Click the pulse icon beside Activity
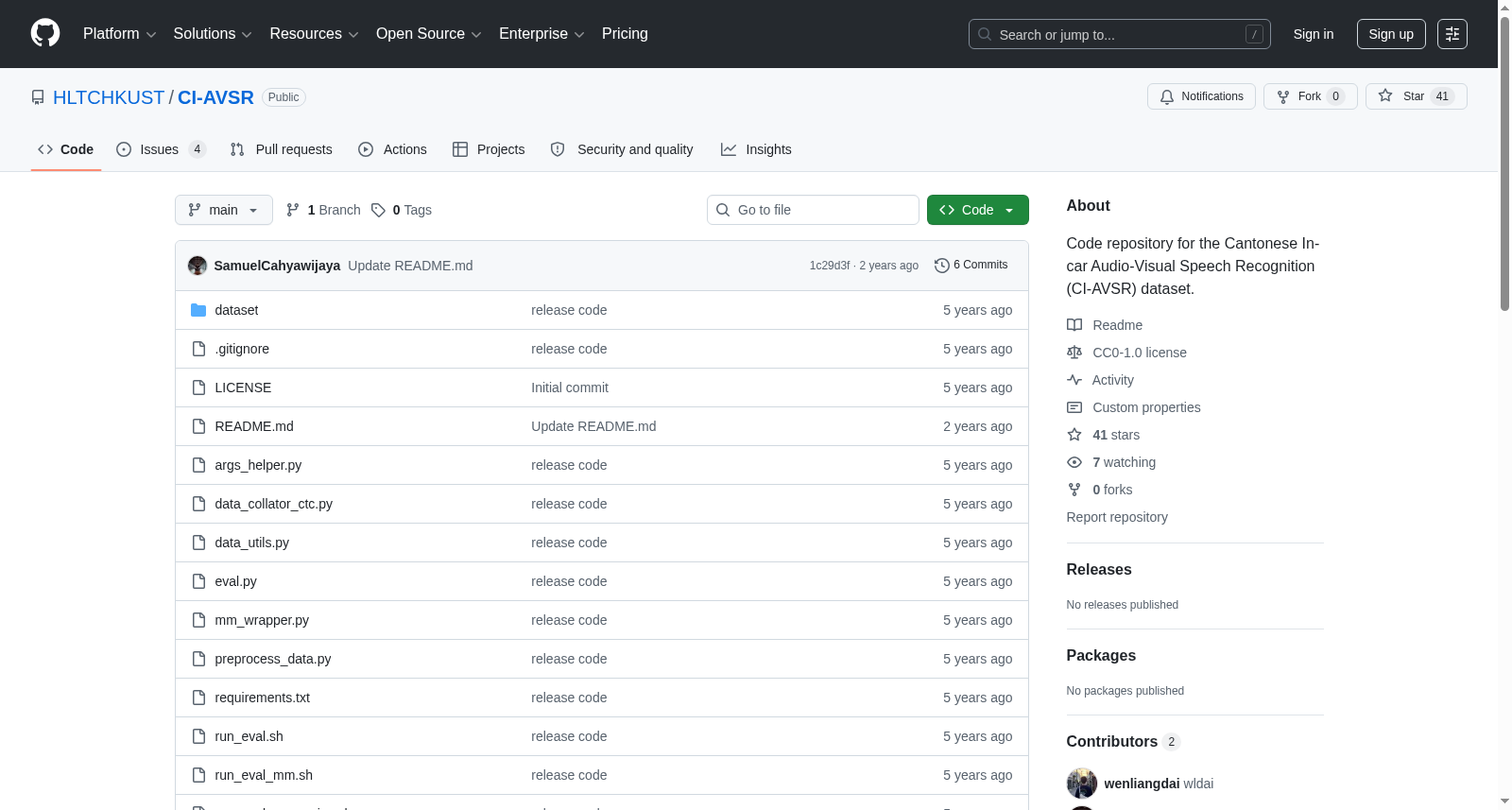The image size is (1512, 810). (1074, 380)
